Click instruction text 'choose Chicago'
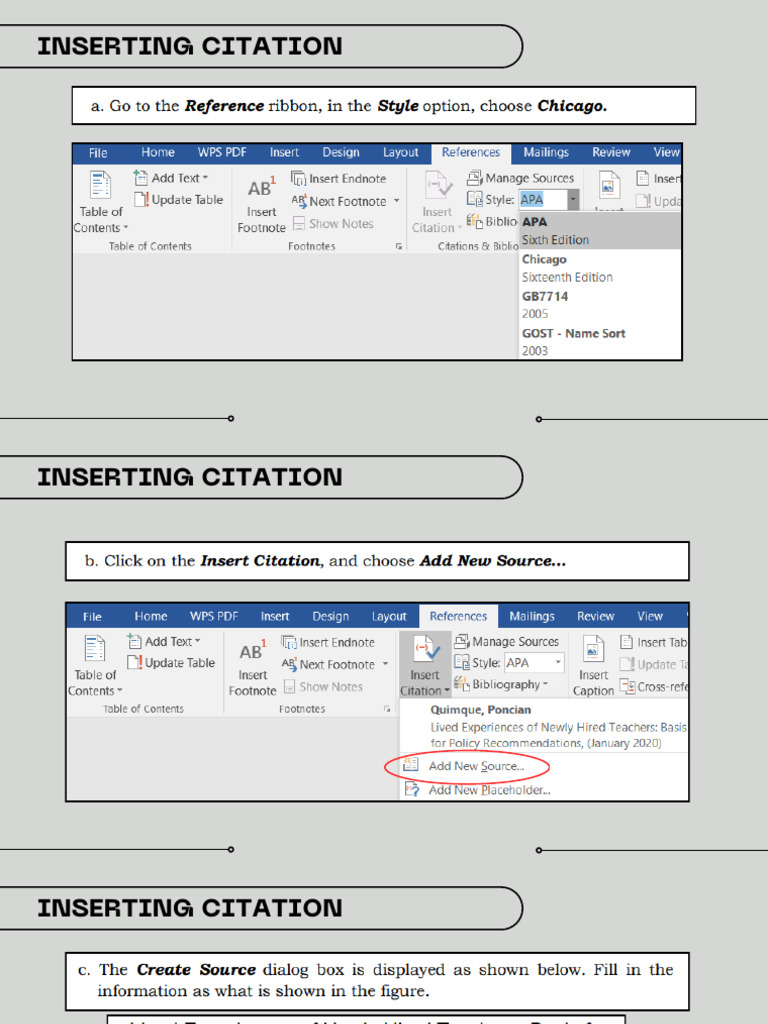The image size is (768, 1024). click(x=543, y=106)
